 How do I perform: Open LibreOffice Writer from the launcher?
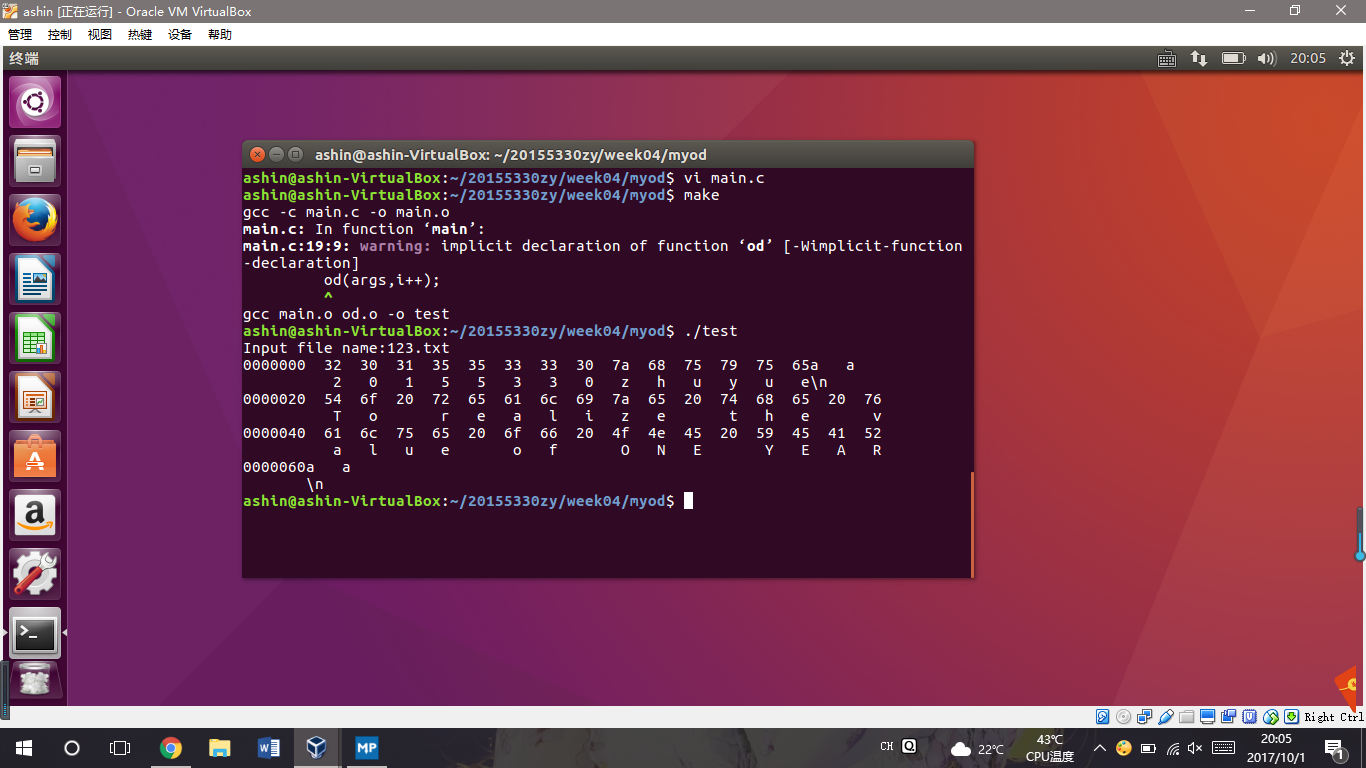[35, 278]
